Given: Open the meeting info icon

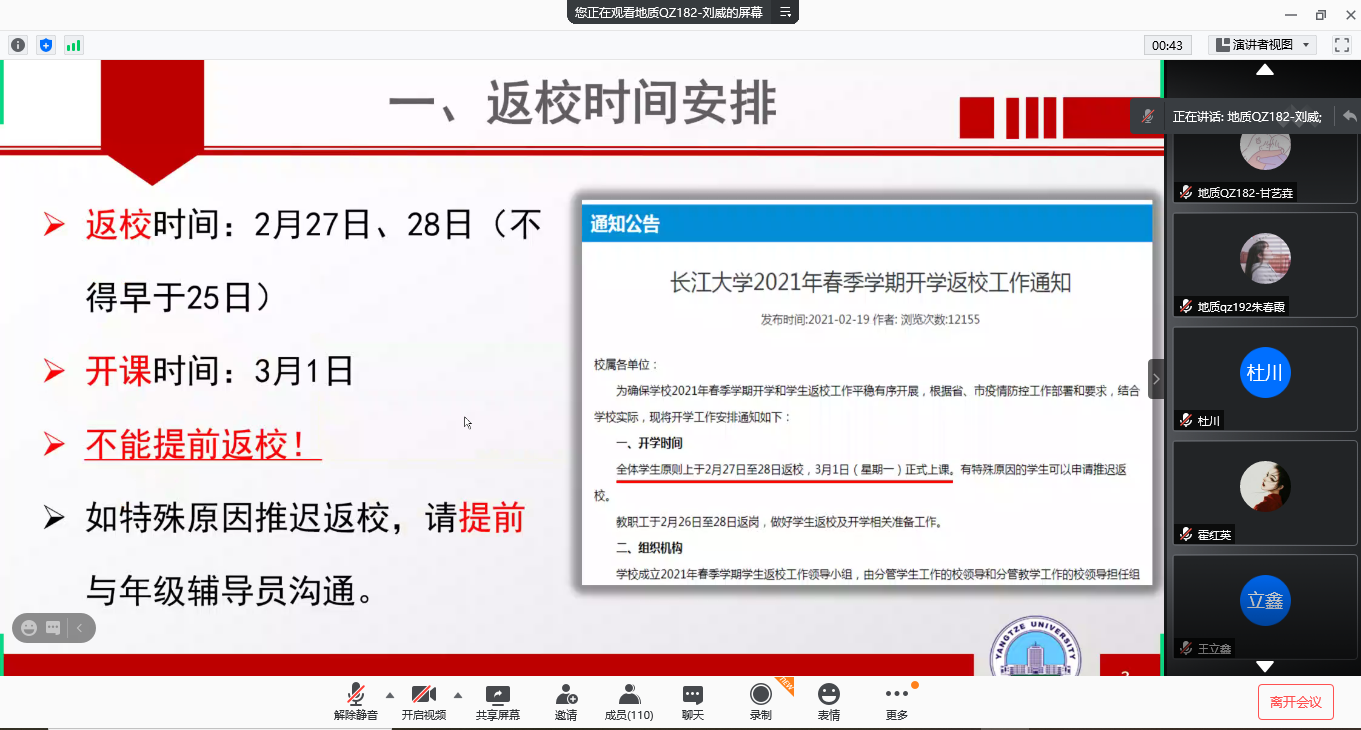Looking at the screenshot, I should click(18, 45).
